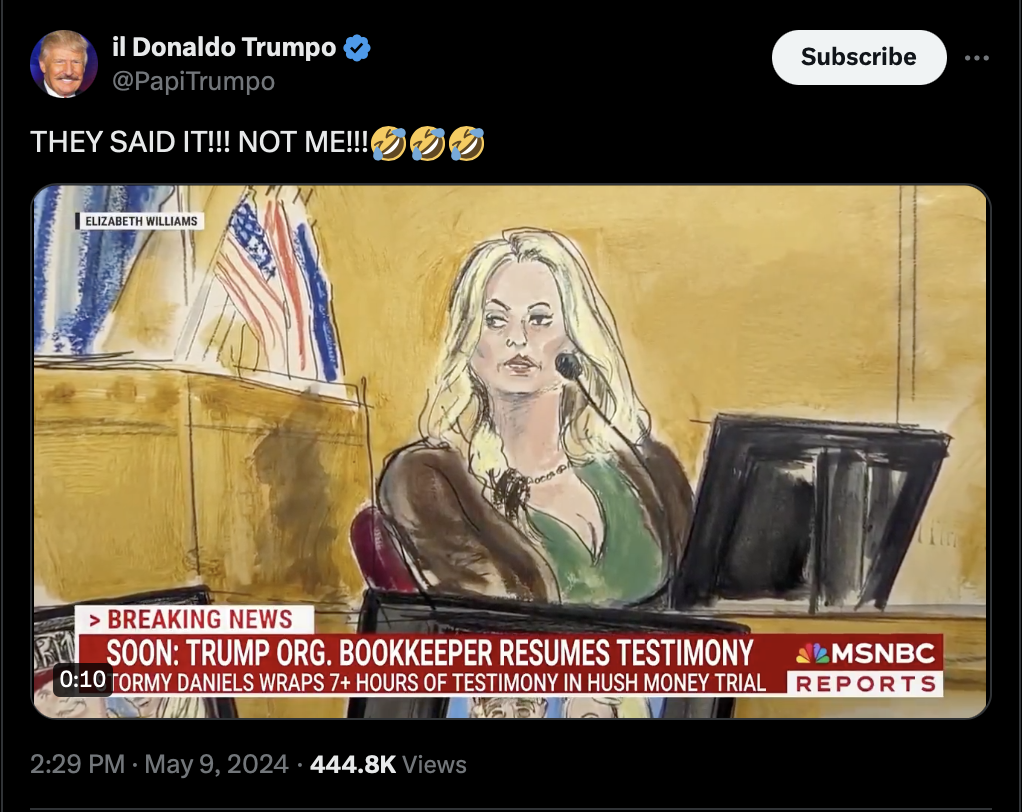This screenshot has width=1022, height=812.
Task: Open the three-dot more options menu
Action: (x=976, y=58)
